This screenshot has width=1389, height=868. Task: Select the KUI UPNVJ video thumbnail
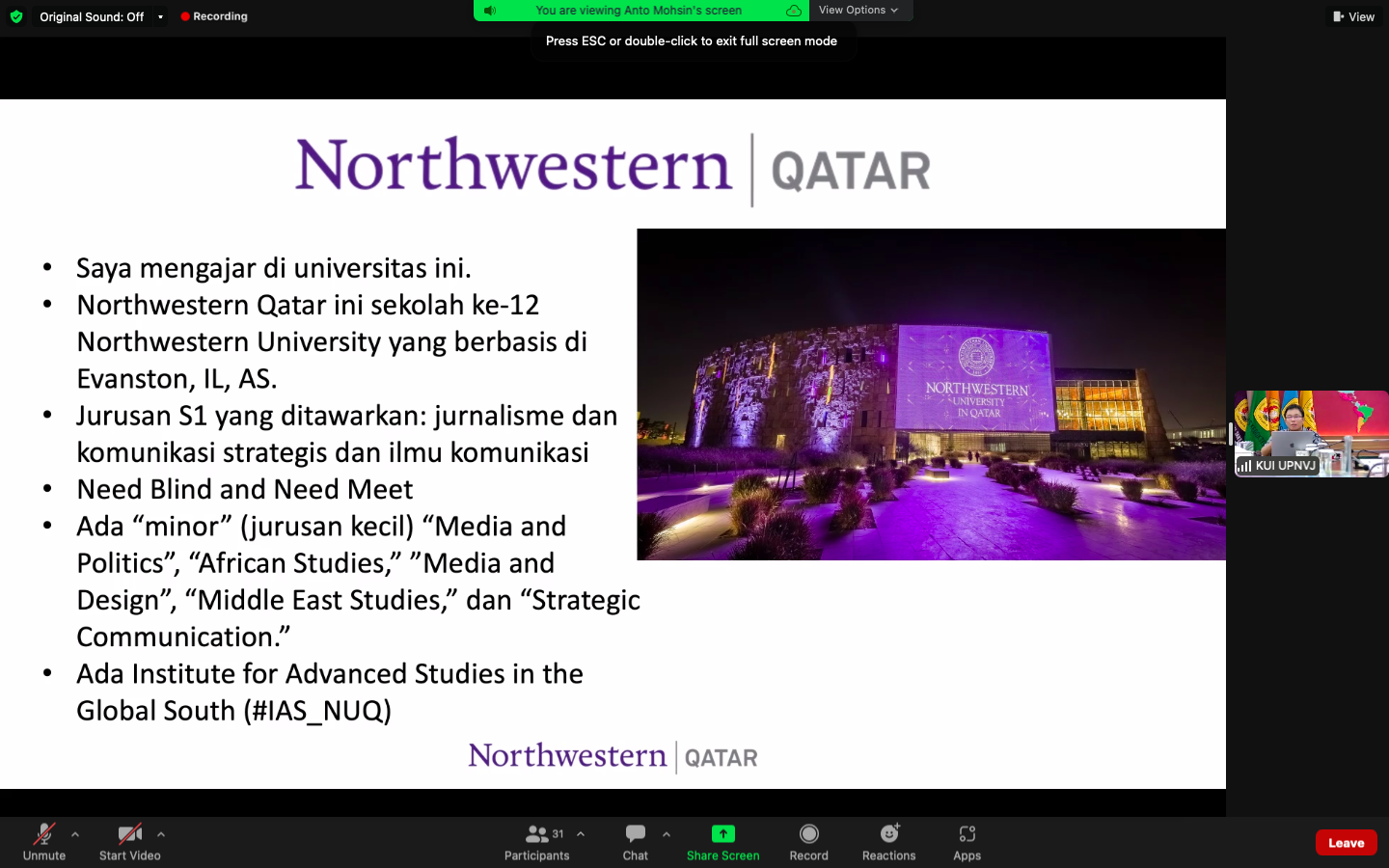point(1311,433)
